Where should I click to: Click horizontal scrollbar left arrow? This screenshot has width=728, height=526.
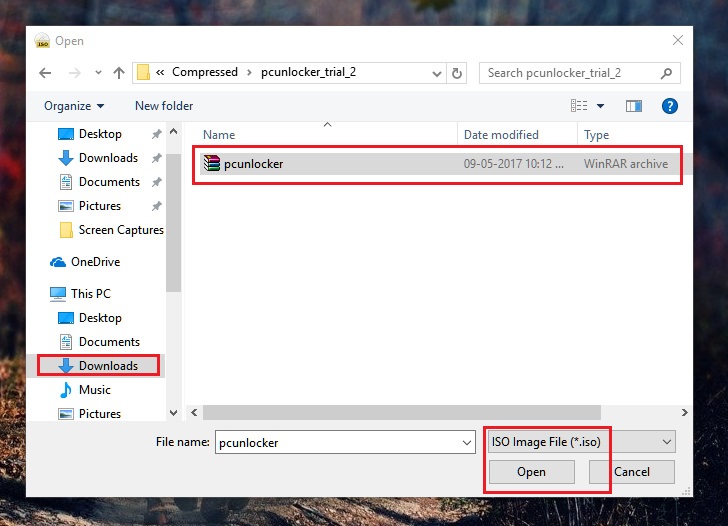tap(194, 412)
